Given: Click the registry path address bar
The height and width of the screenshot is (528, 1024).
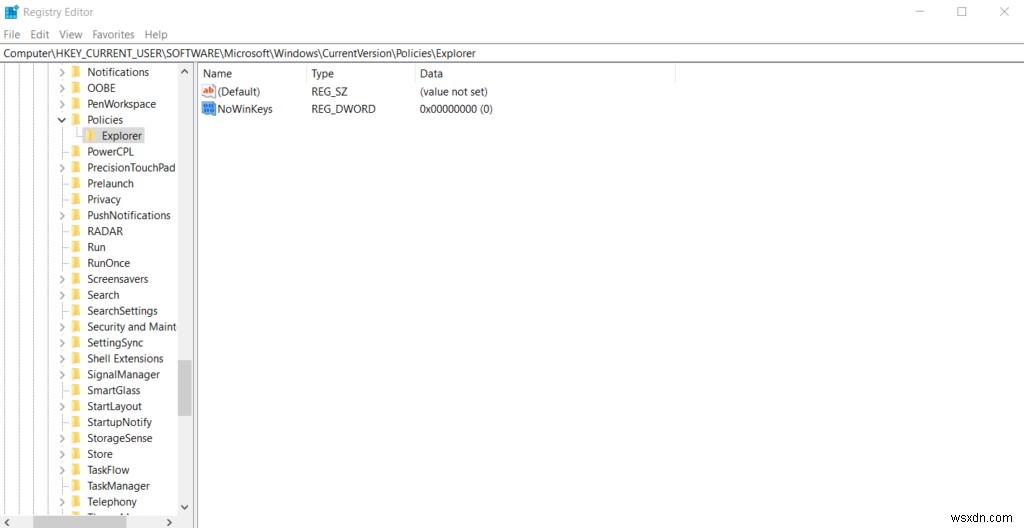Looking at the screenshot, I should 512,53.
